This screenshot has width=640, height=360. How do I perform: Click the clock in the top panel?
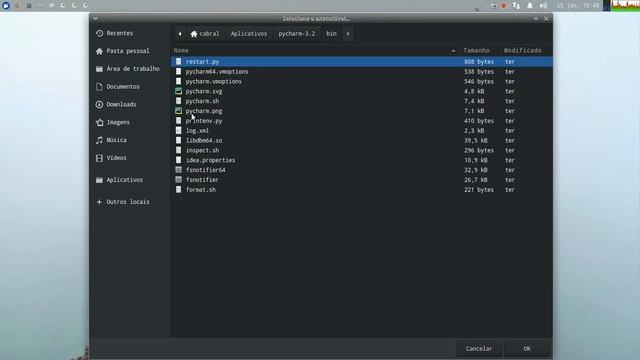578,6
